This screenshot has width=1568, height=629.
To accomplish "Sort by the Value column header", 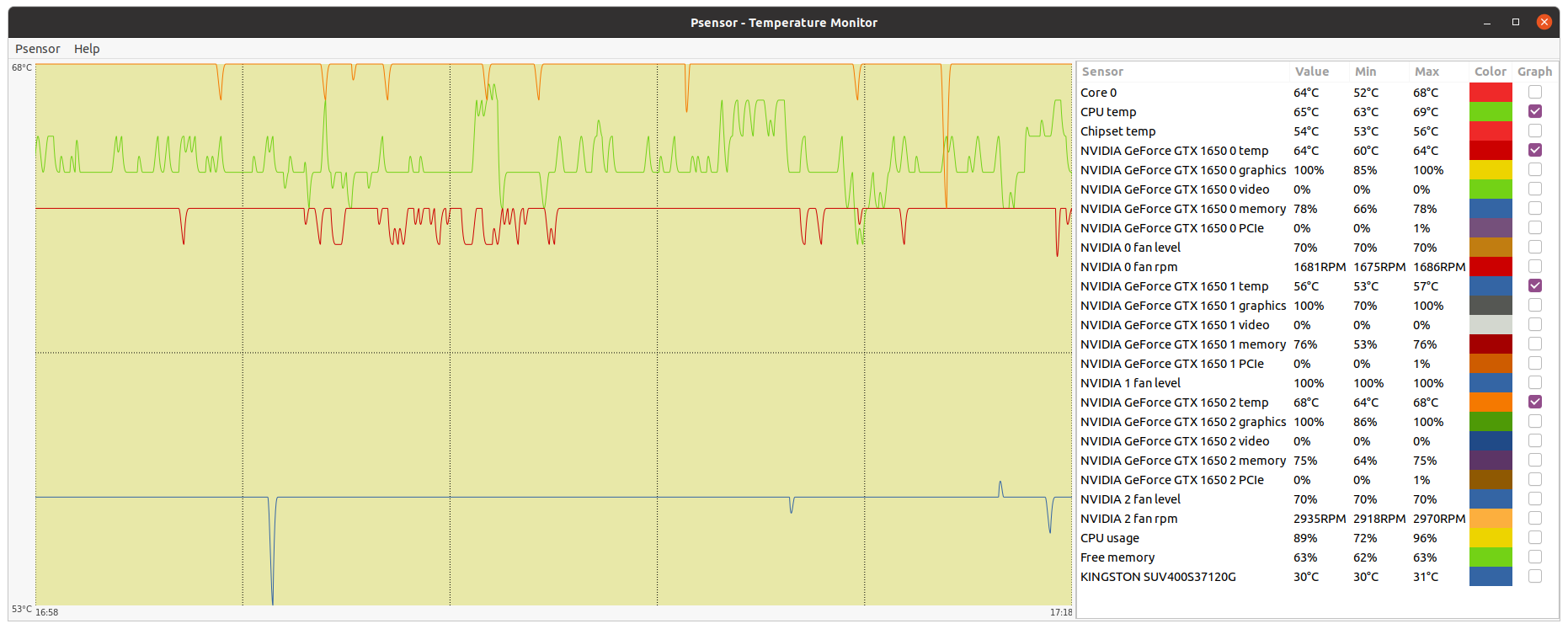I will [1311, 72].
